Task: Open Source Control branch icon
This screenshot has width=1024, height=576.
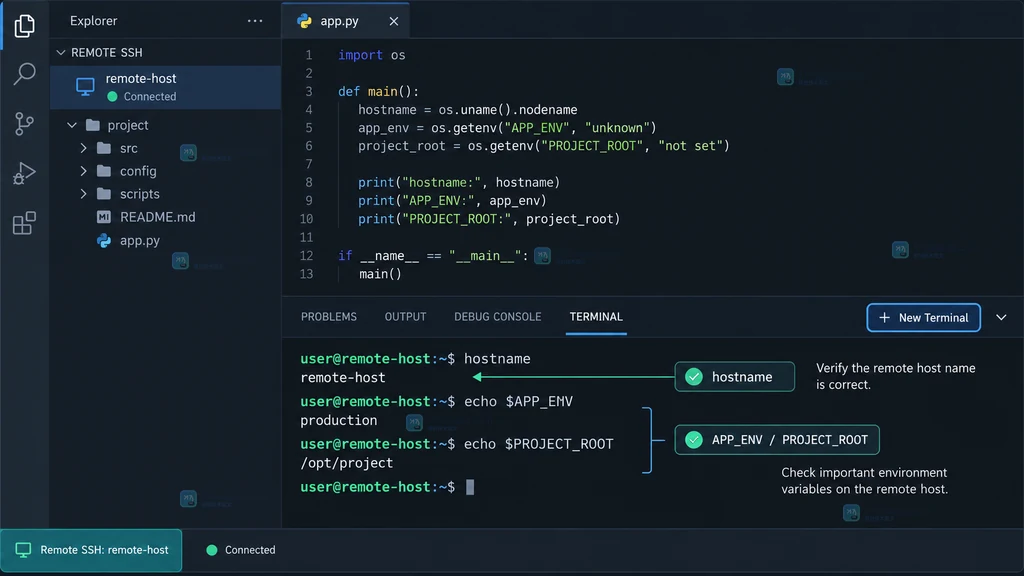Action: [24, 123]
